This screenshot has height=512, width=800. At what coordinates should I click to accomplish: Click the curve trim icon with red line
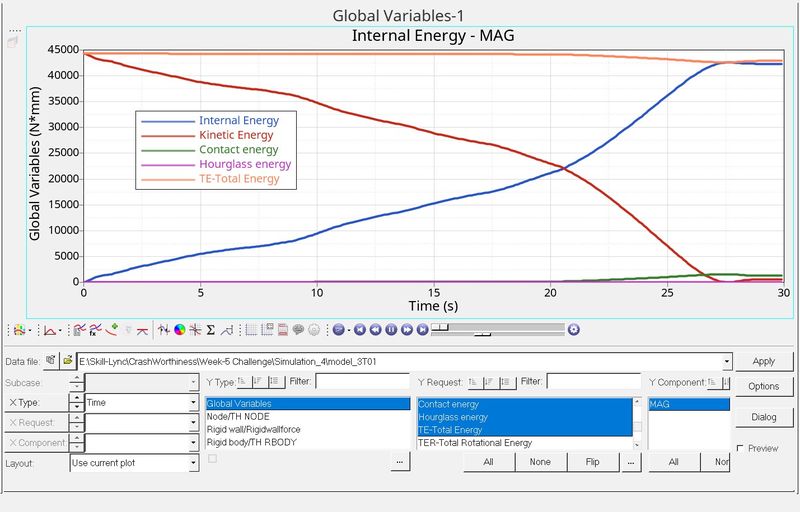(x=142, y=330)
